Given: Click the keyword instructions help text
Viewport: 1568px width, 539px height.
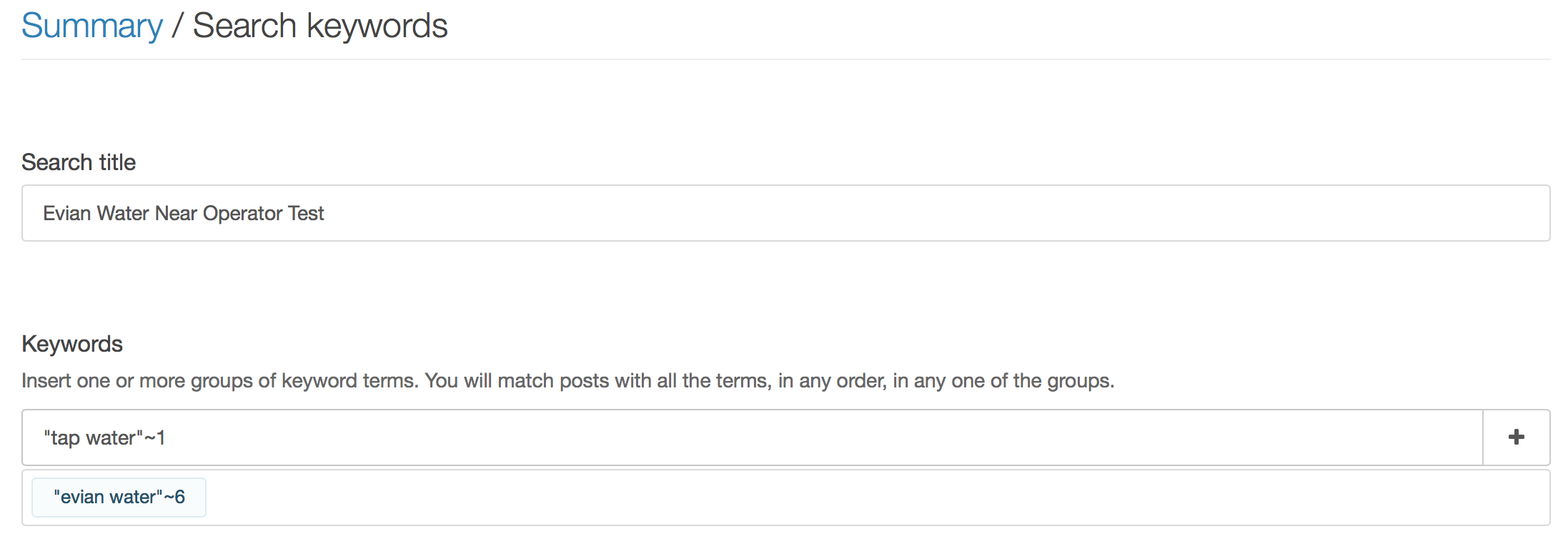Looking at the screenshot, I should 567,380.
